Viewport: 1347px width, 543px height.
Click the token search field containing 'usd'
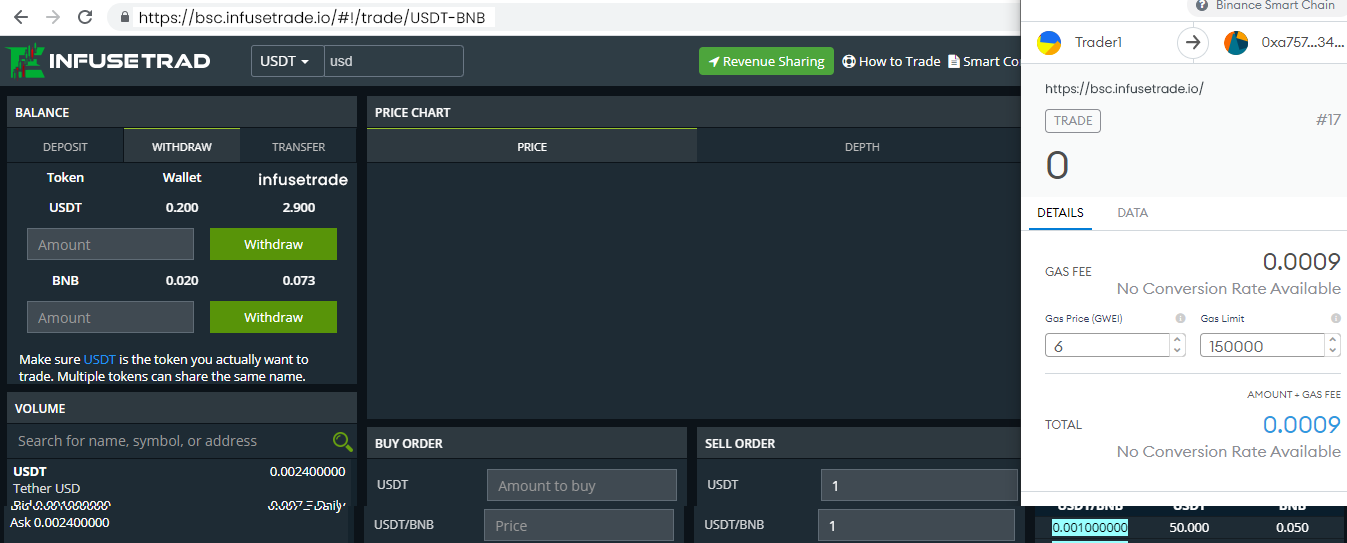pos(394,61)
